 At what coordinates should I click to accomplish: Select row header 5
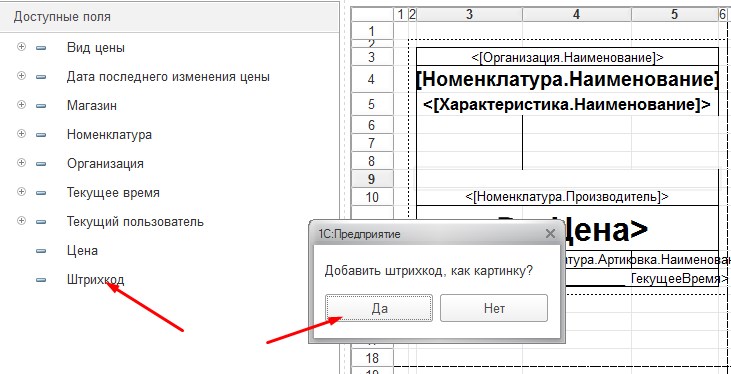point(372,104)
